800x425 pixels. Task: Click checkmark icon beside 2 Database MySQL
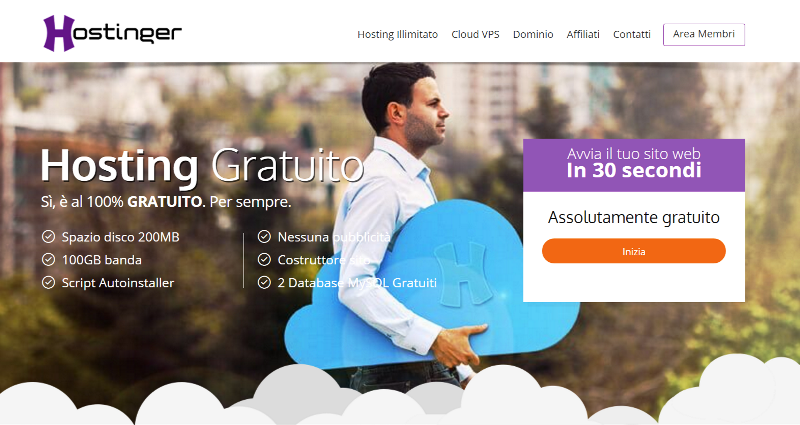click(264, 283)
